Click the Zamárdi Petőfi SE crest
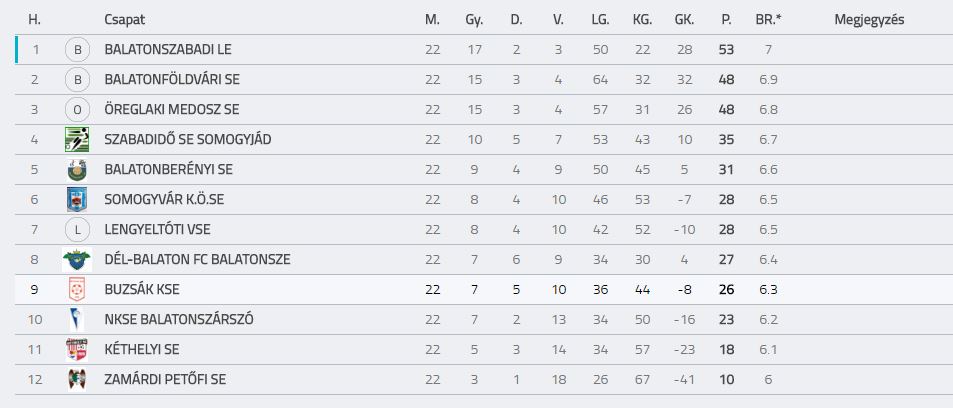 point(77,379)
